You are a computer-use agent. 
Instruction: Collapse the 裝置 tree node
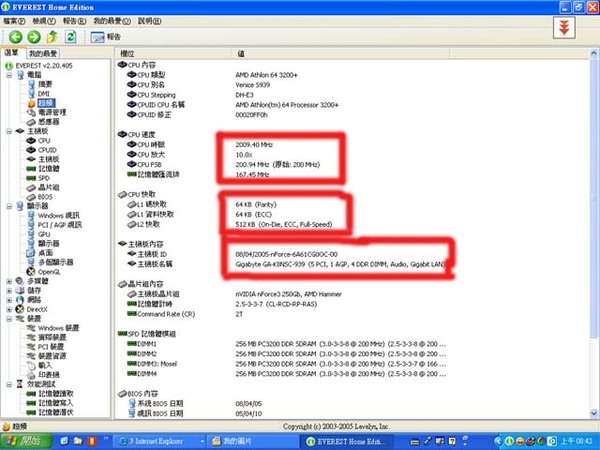[9, 319]
